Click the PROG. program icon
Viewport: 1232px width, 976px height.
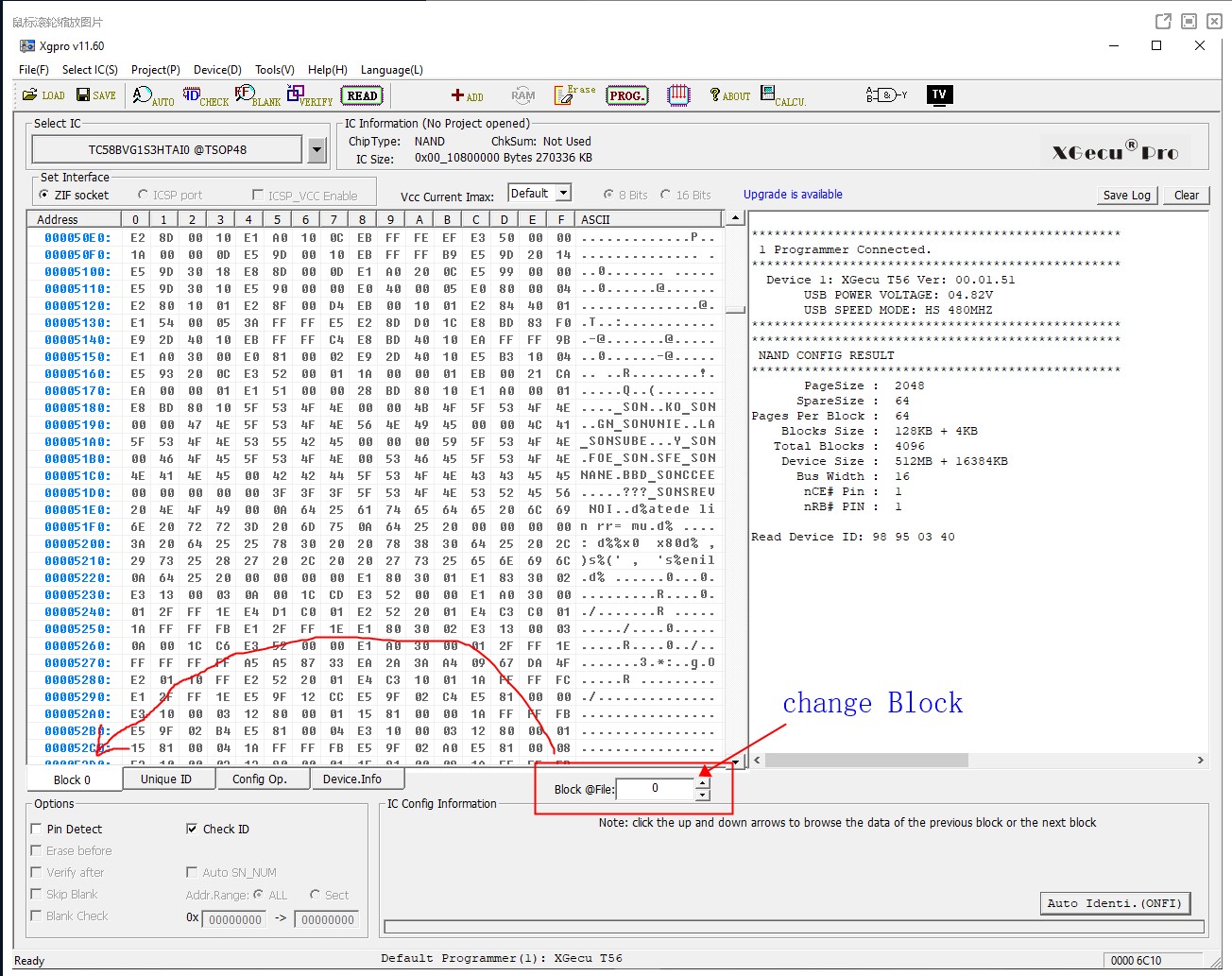tap(626, 95)
